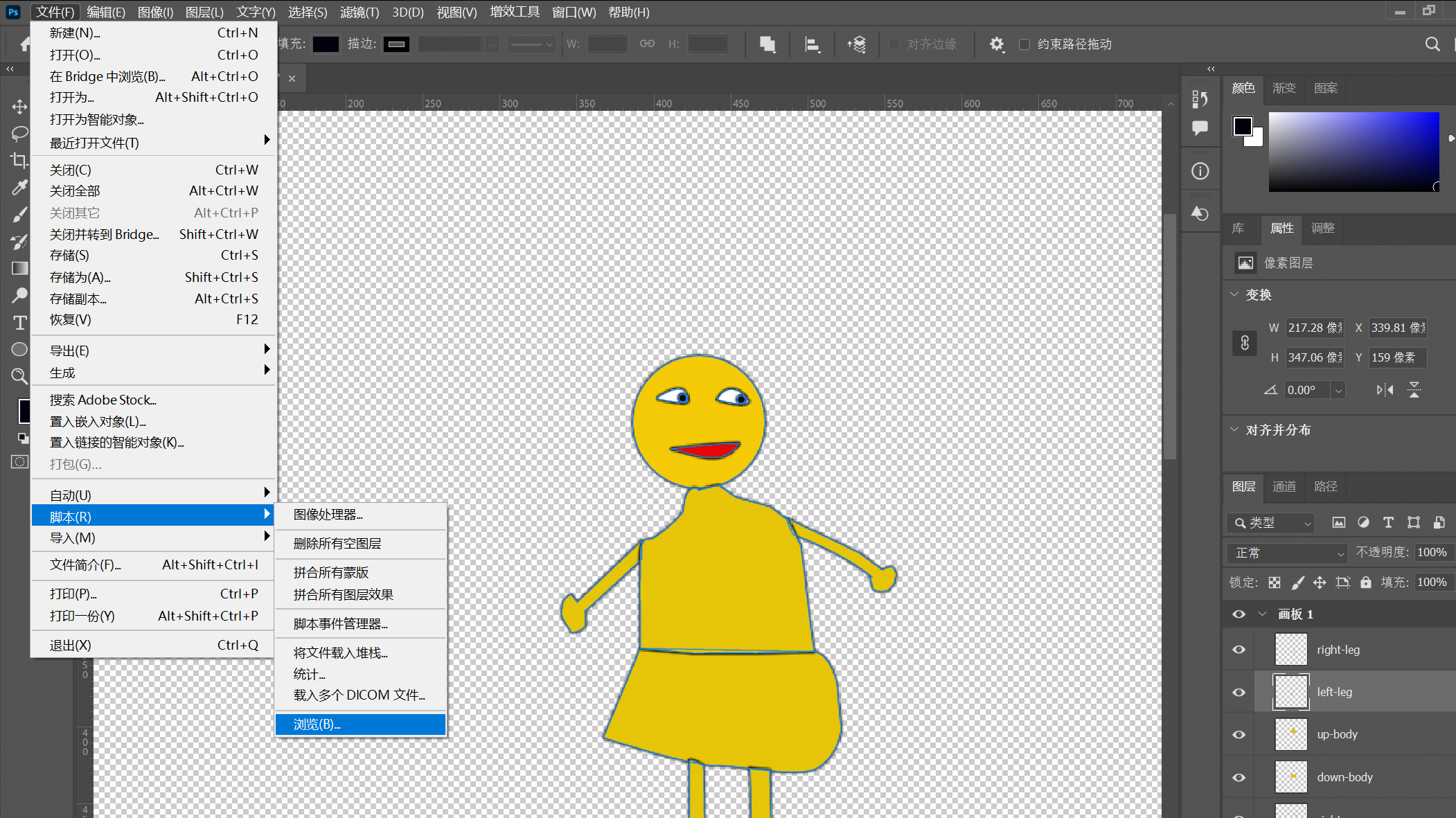Click the foreground color swatch in Color panel
Image resolution: width=1456 pixels, height=818 pixels.
(1243, 126)
